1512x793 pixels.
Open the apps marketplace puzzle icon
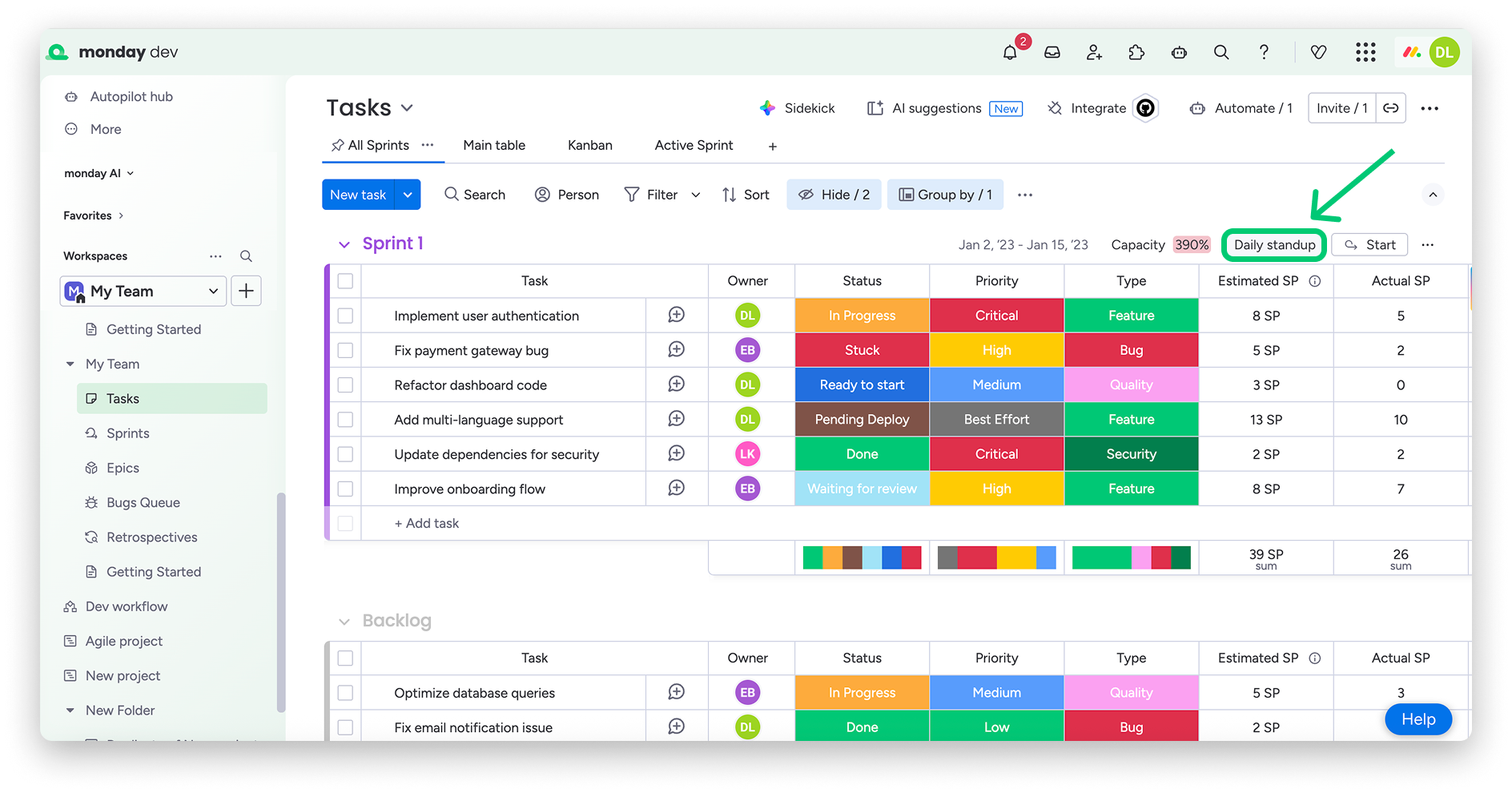coord(1136,53)
